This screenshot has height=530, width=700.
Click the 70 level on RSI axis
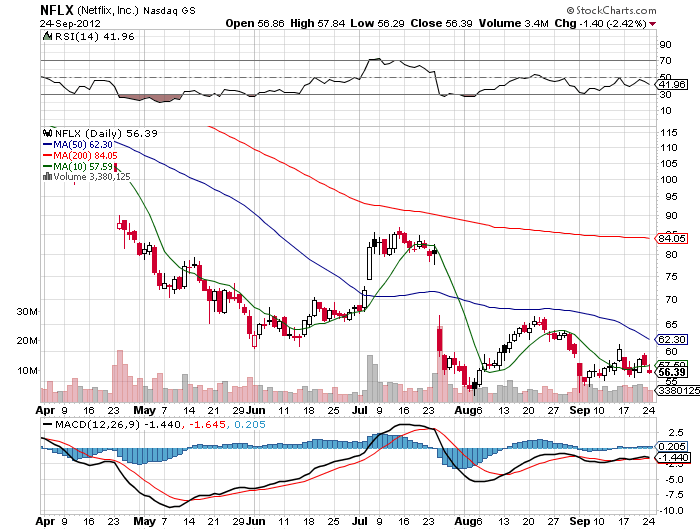tap(666, 60)
